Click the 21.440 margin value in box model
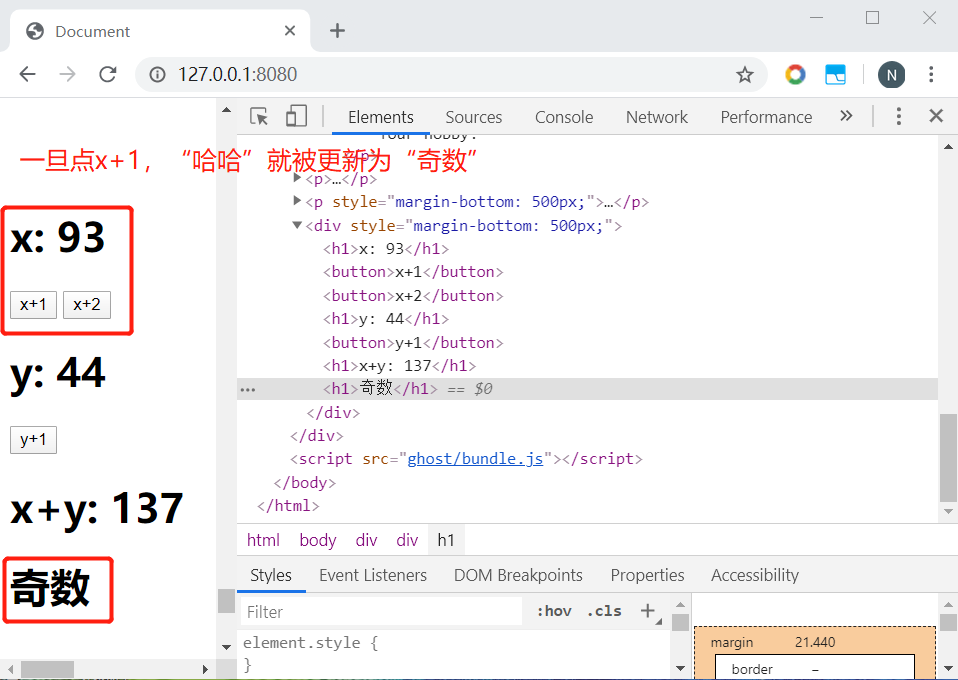The width and height of the screenshot is (958, 680). 815,642
